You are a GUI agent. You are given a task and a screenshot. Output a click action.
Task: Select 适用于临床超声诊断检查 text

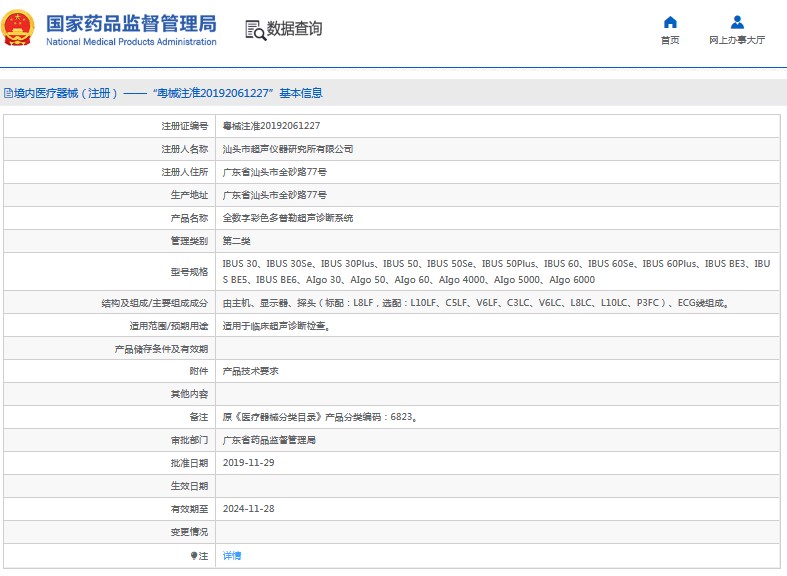pyautogui.click(x=277, y=326)
